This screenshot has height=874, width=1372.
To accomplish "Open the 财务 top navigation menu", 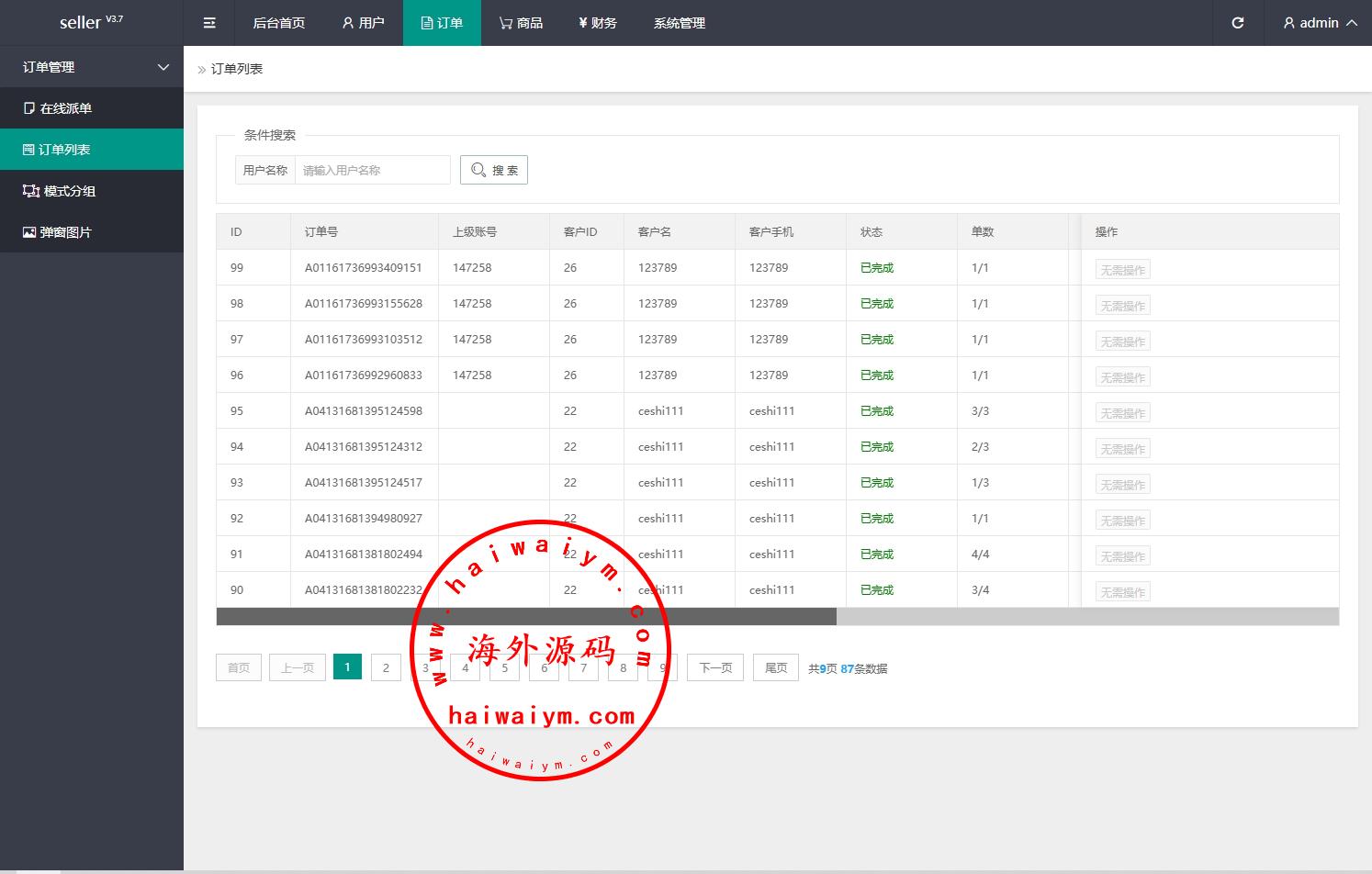I will coord(598,23).
